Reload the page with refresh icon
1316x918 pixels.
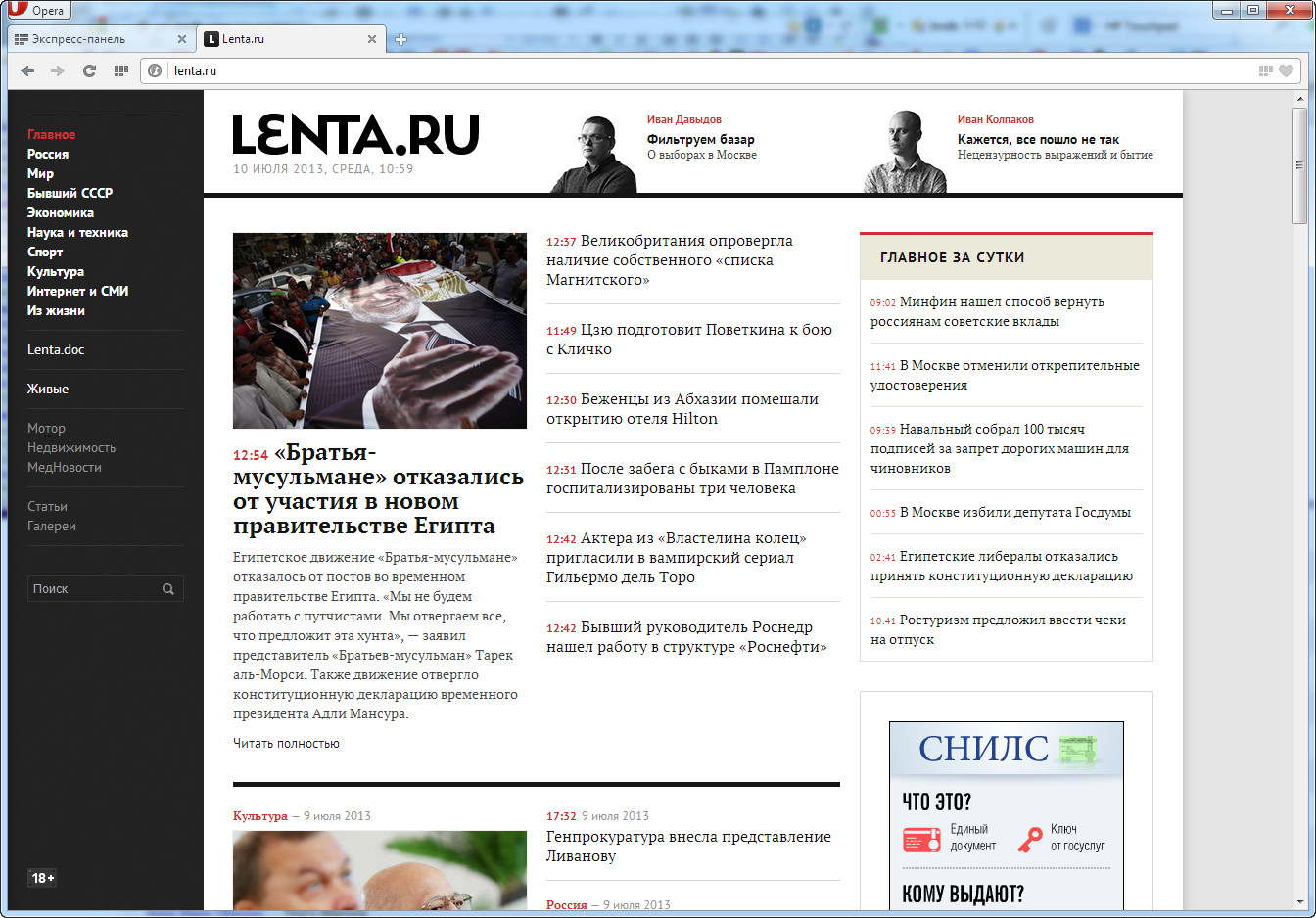[x=89, y=70]
